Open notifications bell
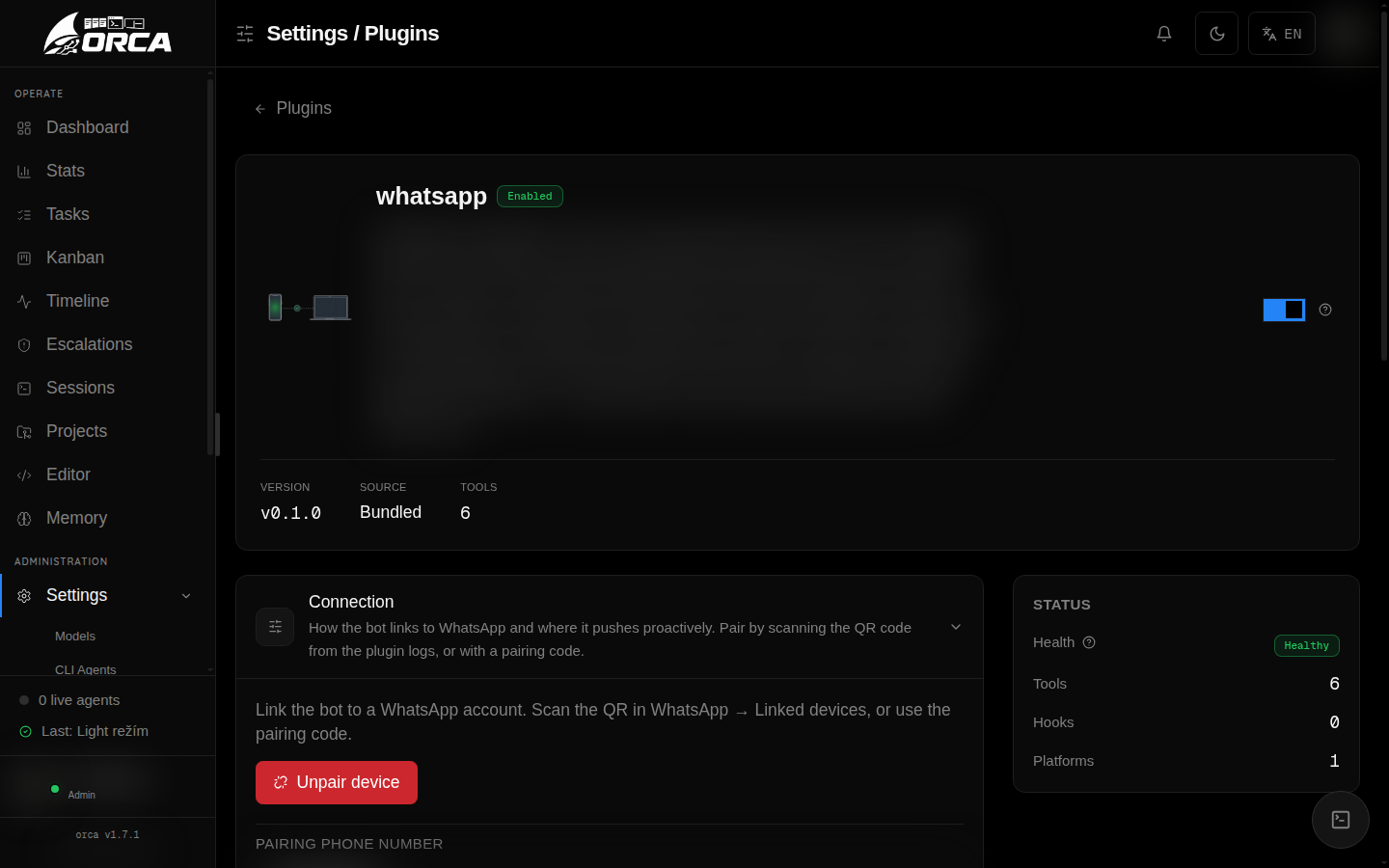 1164,34
